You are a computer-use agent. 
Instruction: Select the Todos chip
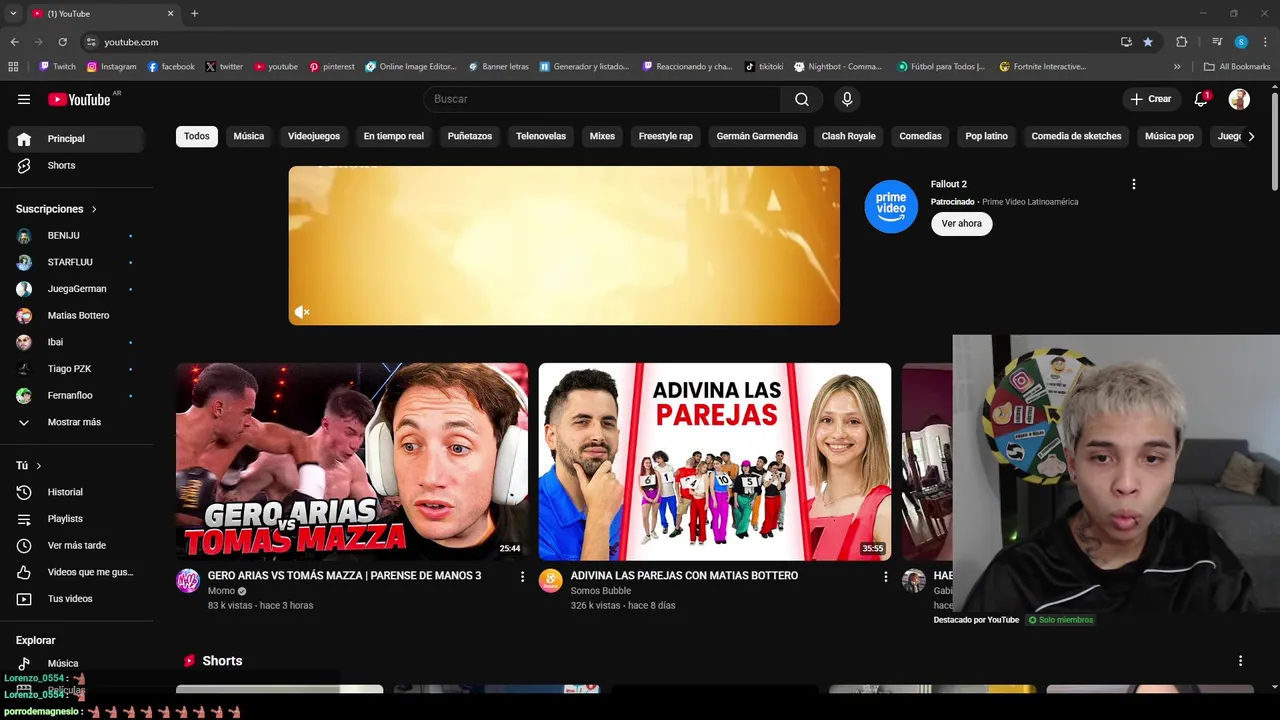(197, 136)
